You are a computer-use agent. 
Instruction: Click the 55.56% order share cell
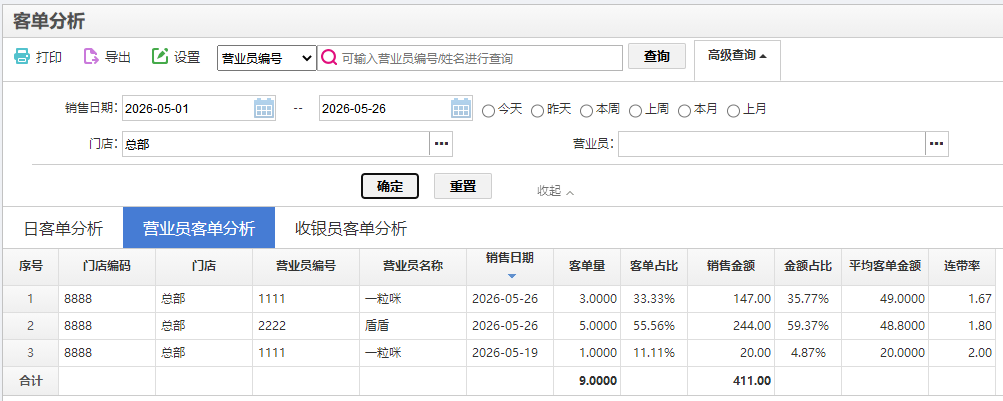tap(654, 326)
